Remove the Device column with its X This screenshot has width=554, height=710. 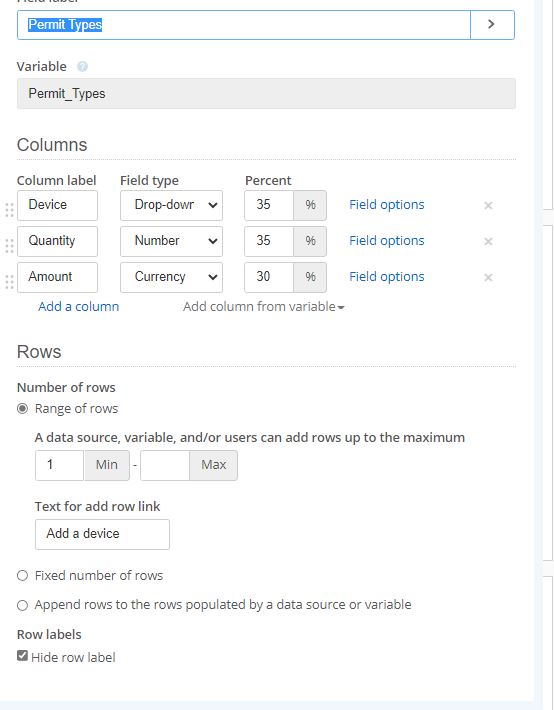click(x=488, y=206)
